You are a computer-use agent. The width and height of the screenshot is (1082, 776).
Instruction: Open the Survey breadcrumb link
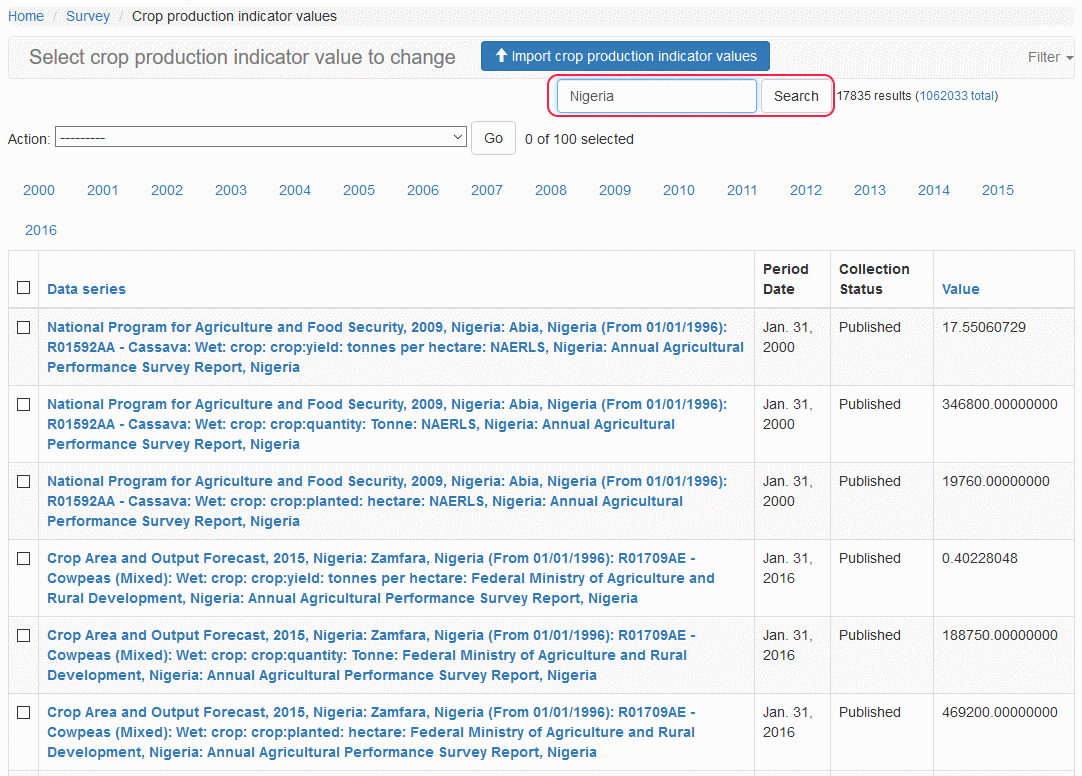pos(88,16)
